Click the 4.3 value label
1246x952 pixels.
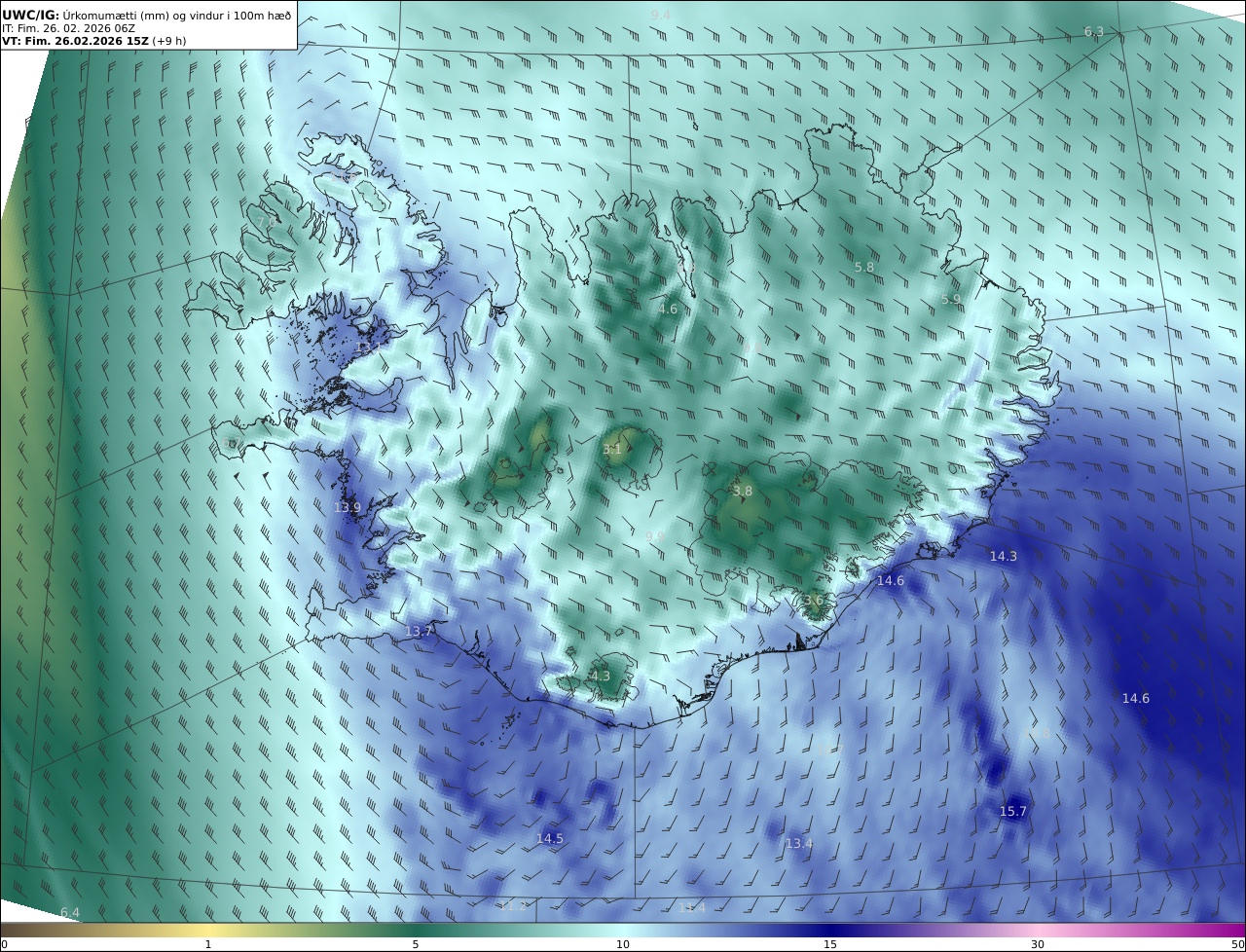tap(601, 677)
